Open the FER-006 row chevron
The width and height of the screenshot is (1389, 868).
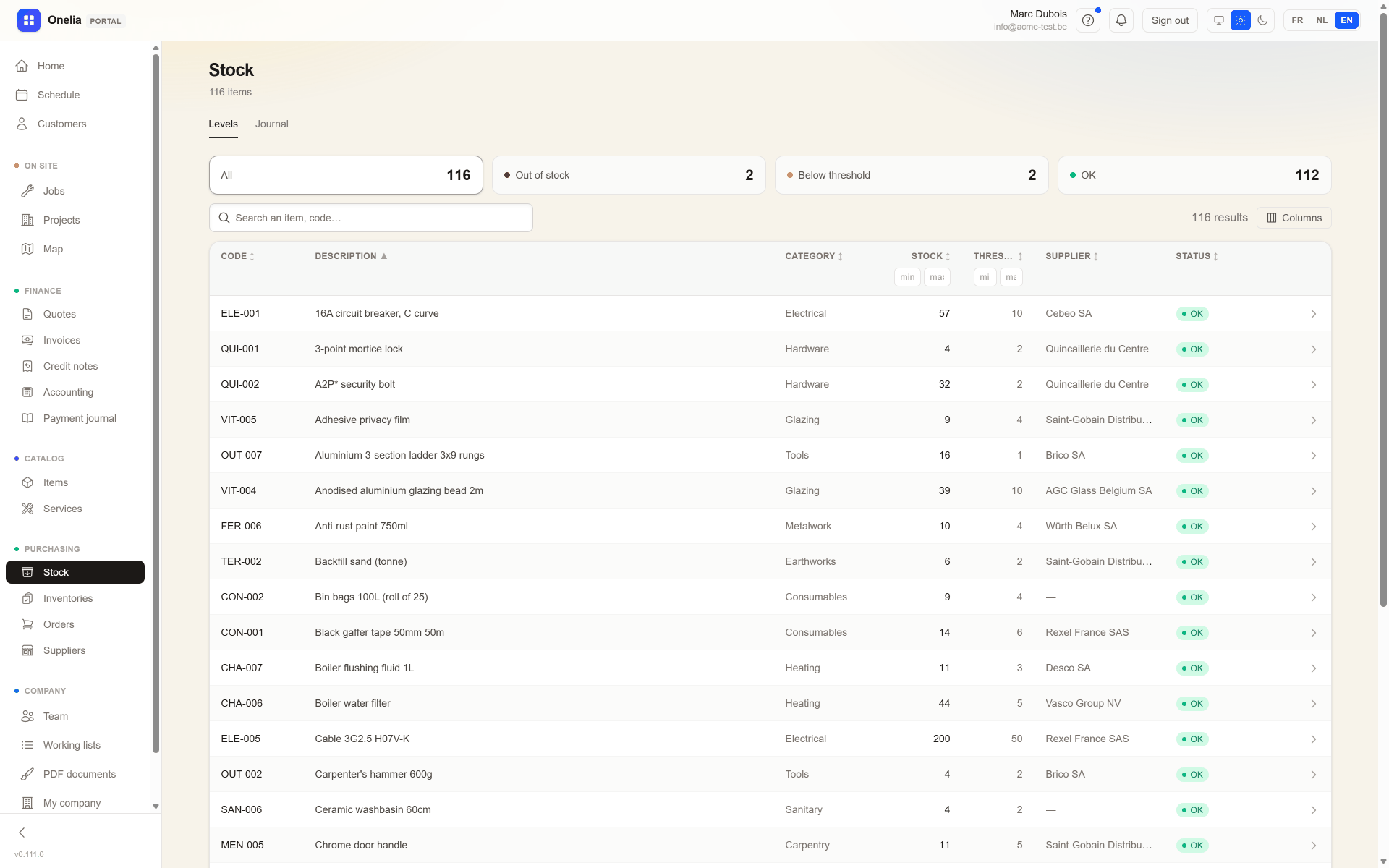click(1313, 527)
